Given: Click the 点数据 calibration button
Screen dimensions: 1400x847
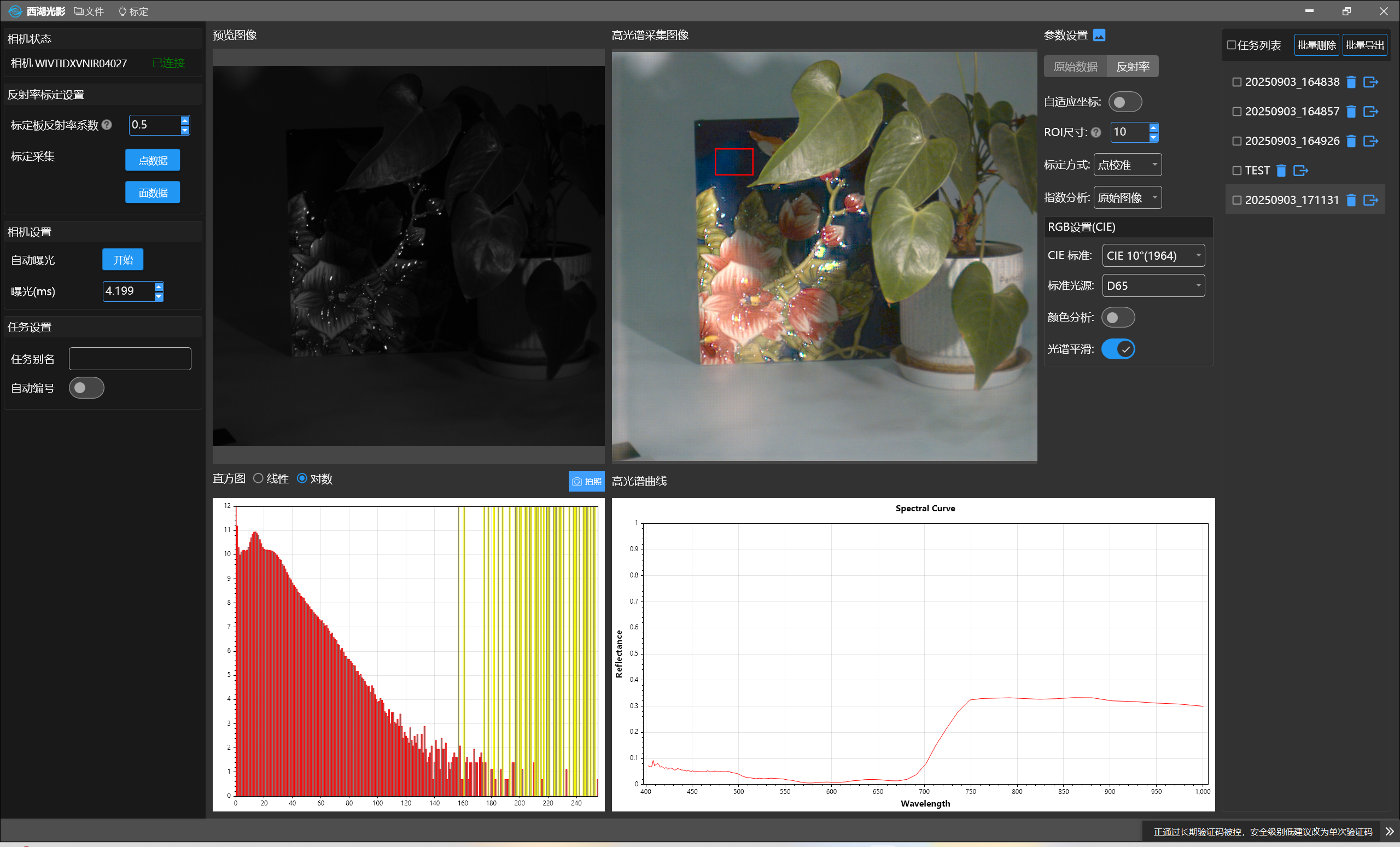Looking at the screenshot, I should 152,161.
